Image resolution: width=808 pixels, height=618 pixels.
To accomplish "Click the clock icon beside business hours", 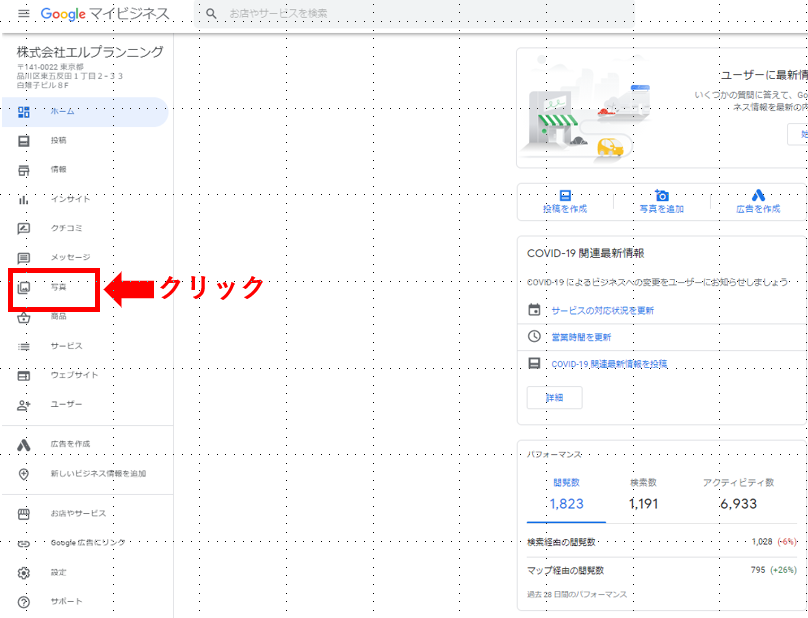I will [x=534, y=337].
